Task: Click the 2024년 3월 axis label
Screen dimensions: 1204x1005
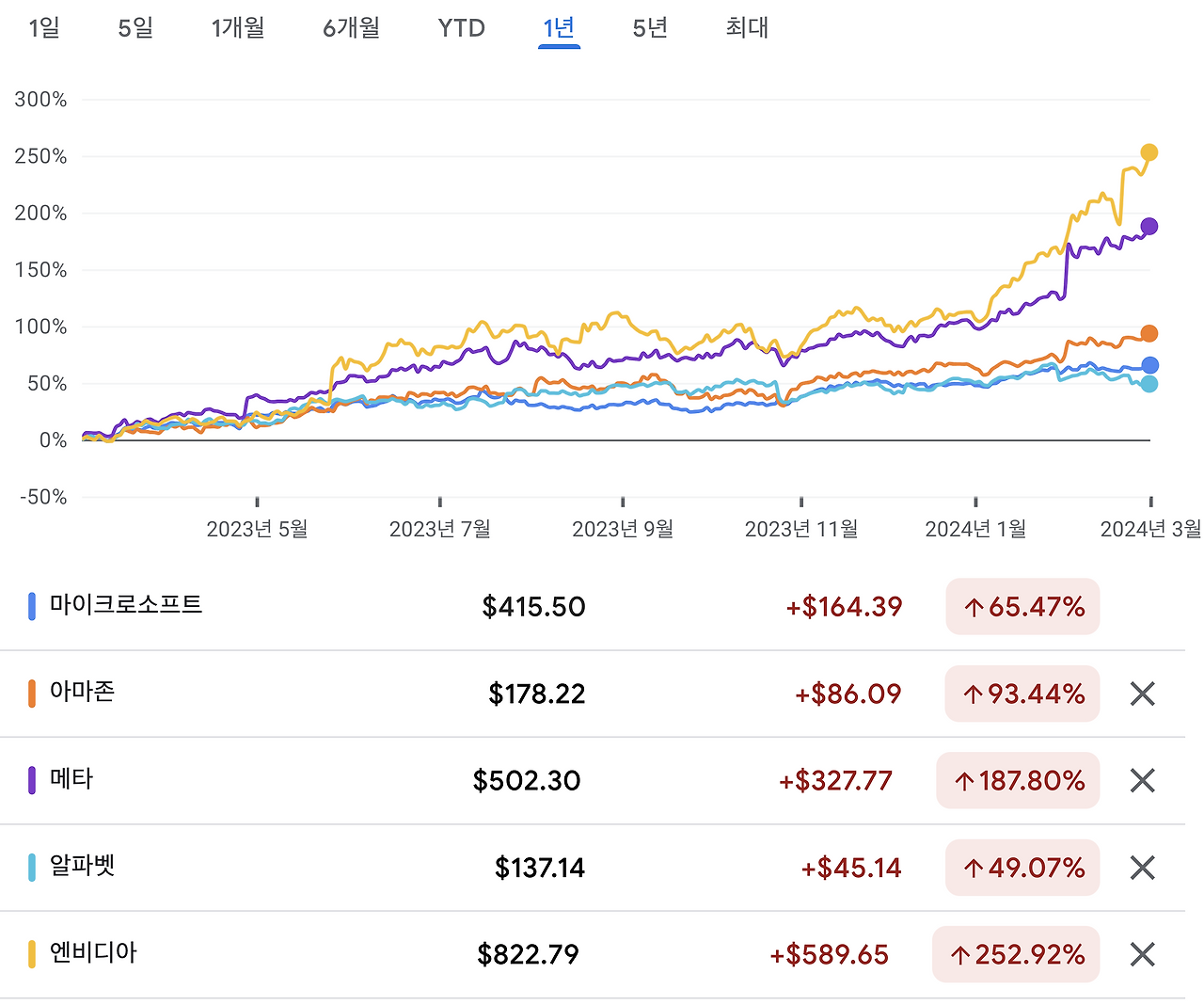Action: pos(1151,530)
